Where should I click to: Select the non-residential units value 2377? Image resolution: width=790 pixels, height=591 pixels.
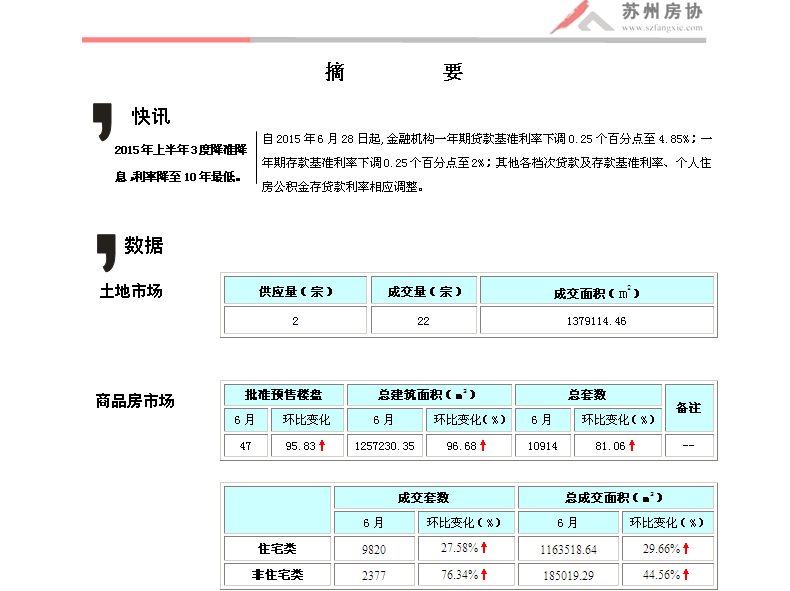pyautogui.click(x=374, y=575)
